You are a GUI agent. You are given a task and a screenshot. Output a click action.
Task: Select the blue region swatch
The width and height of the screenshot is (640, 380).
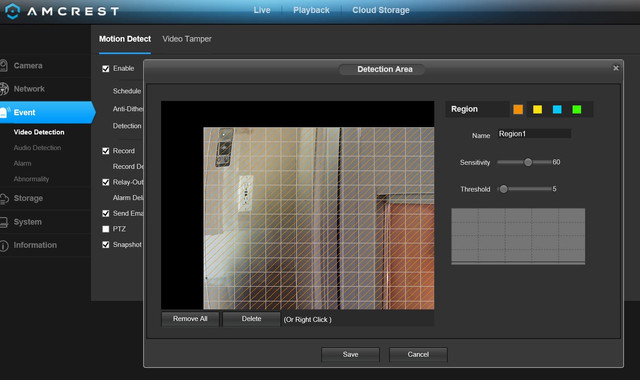(557, 109)
